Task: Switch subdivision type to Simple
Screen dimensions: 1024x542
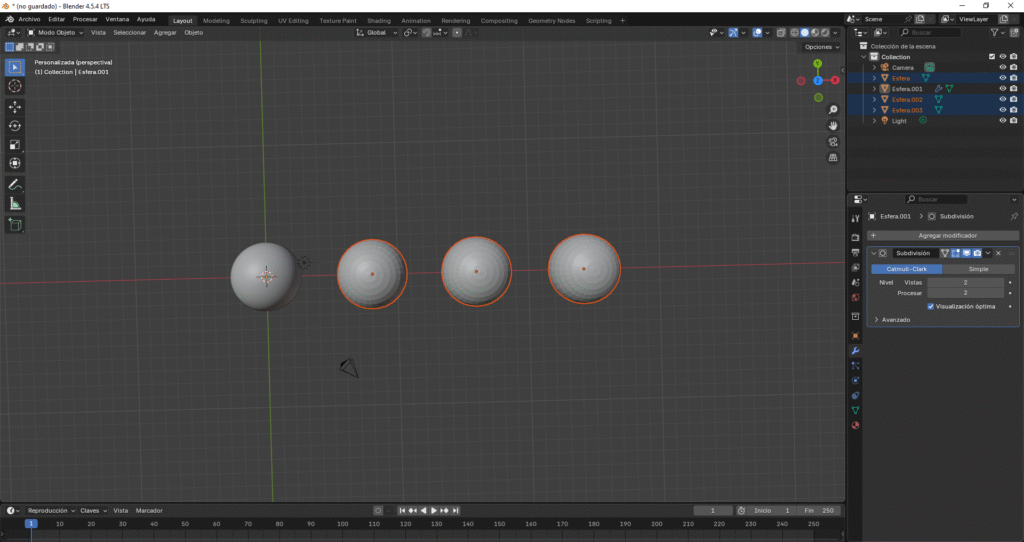Action: coord(980,269)
